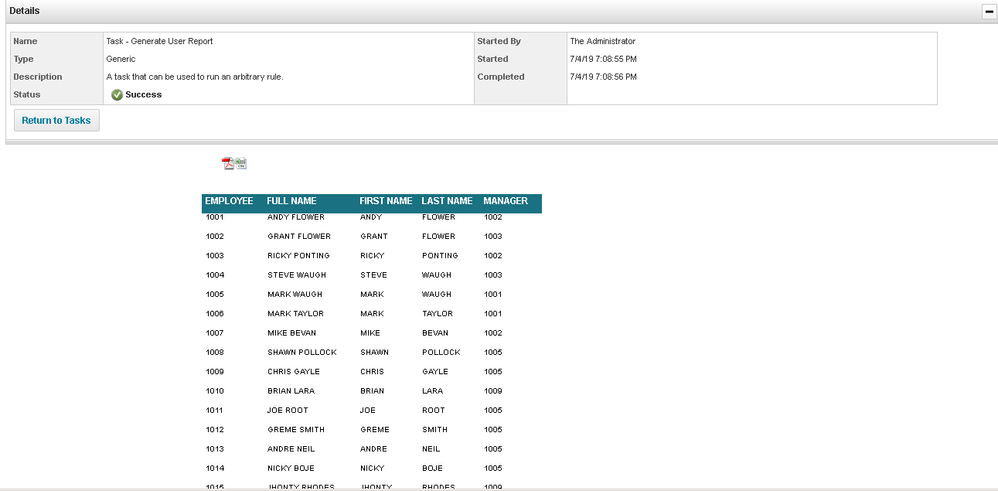Click the BRIAN LARA full name cell
The width and height of the screenshot is (998, 491).
(291, 391)
